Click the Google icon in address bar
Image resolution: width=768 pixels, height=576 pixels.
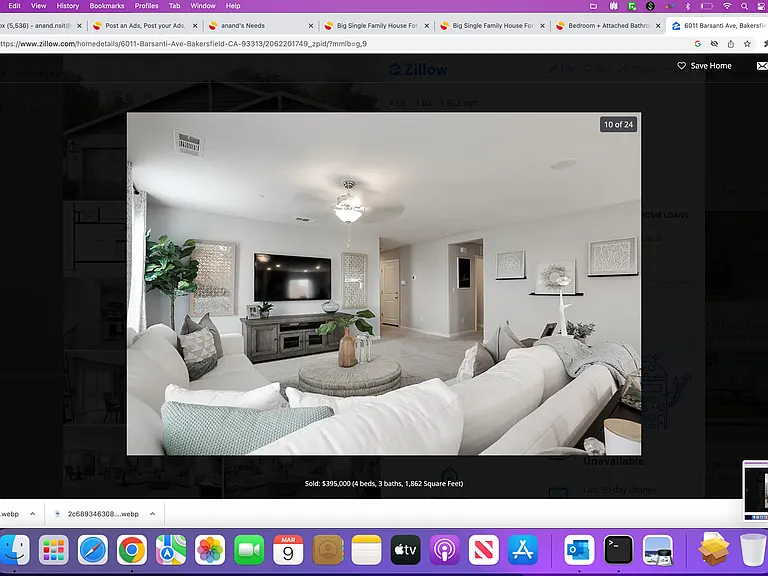697,44
